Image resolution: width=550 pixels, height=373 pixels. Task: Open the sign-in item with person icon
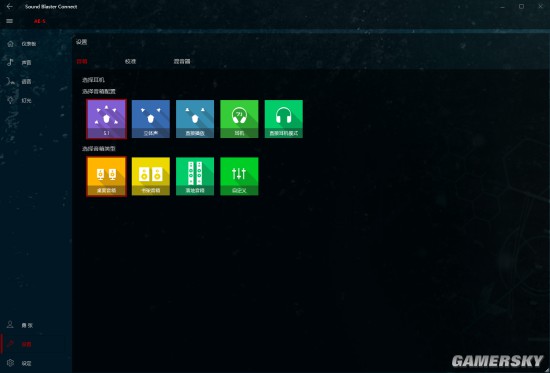click(20, 325)
